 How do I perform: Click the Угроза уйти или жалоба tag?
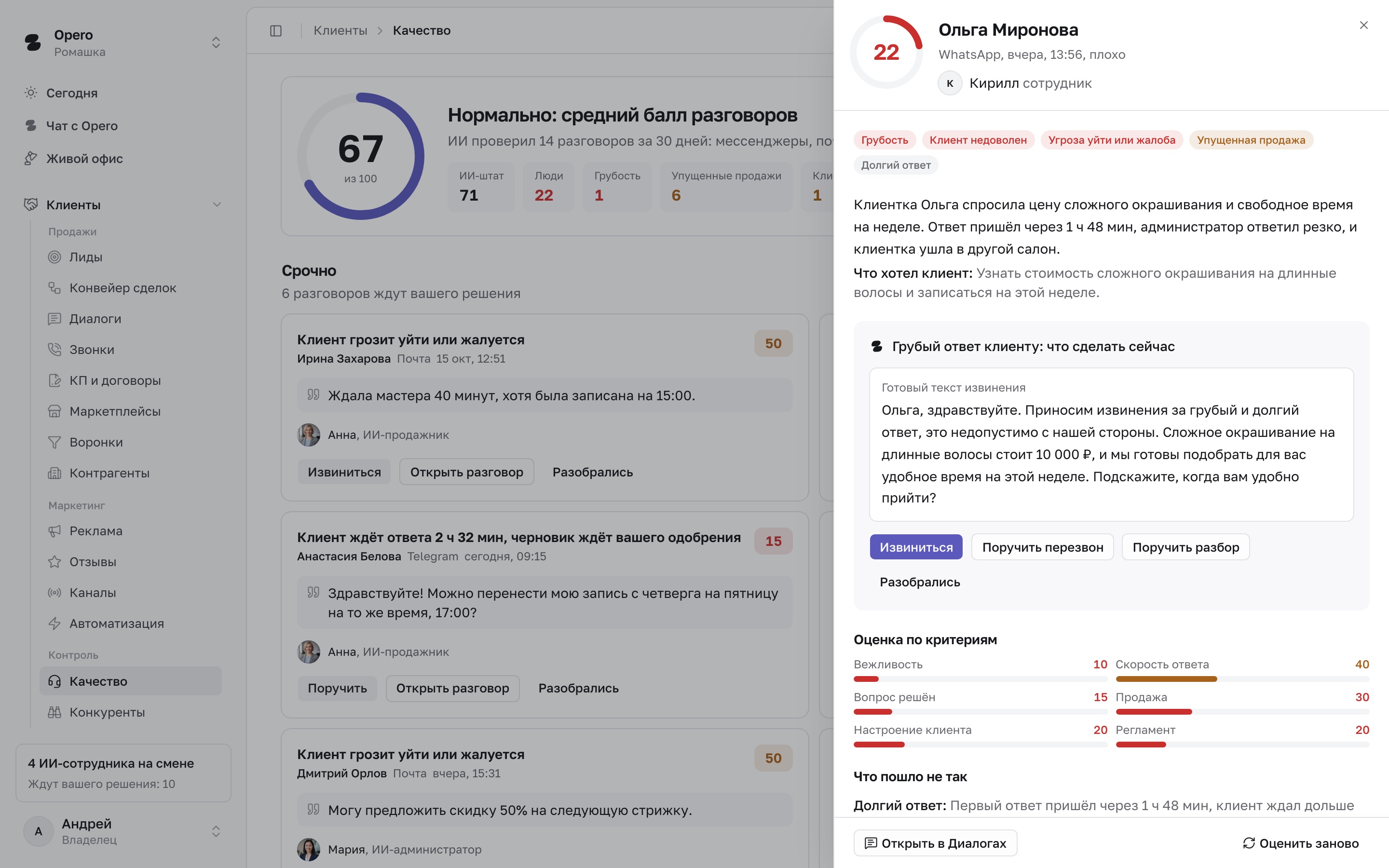point(1111,139)
